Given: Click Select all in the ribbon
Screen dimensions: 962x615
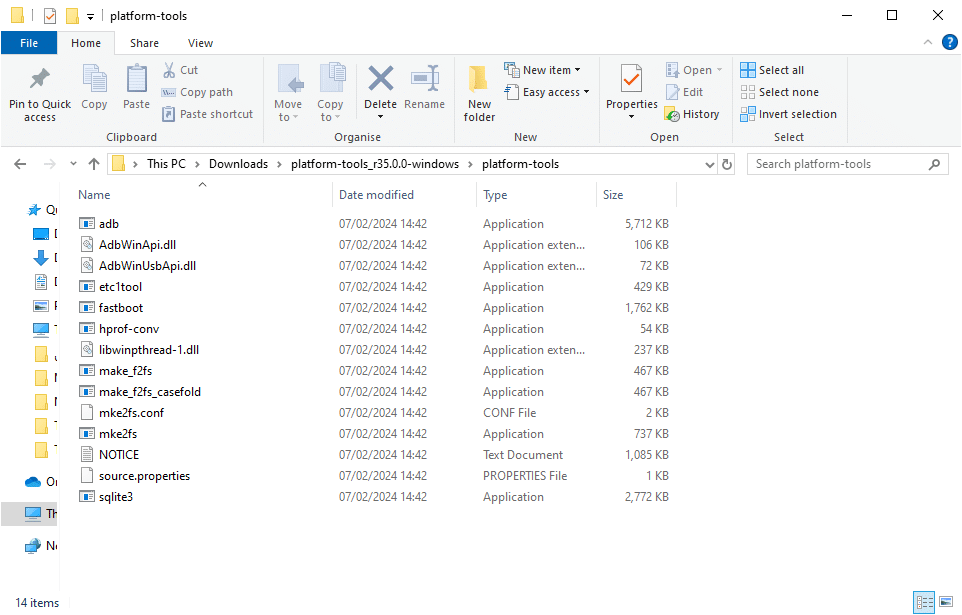Looking at the screenshot, I should coord(772,70).
